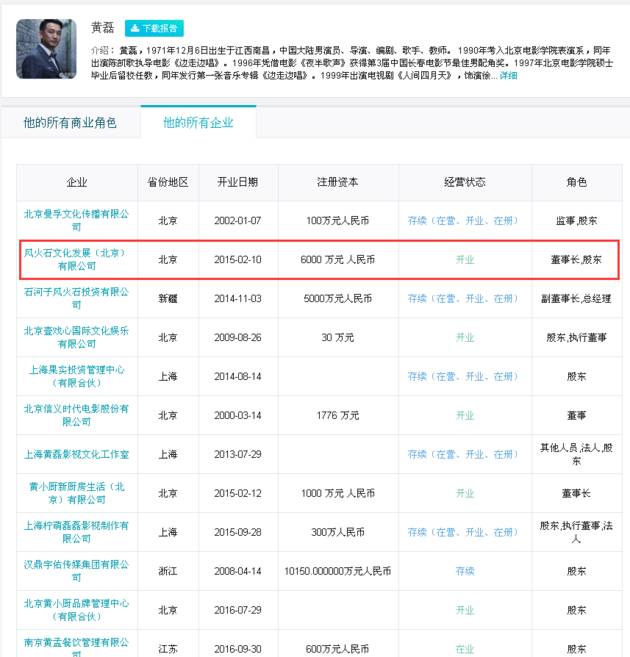
Task: Click the 浙江 province cell
Action: coord(168,571)
